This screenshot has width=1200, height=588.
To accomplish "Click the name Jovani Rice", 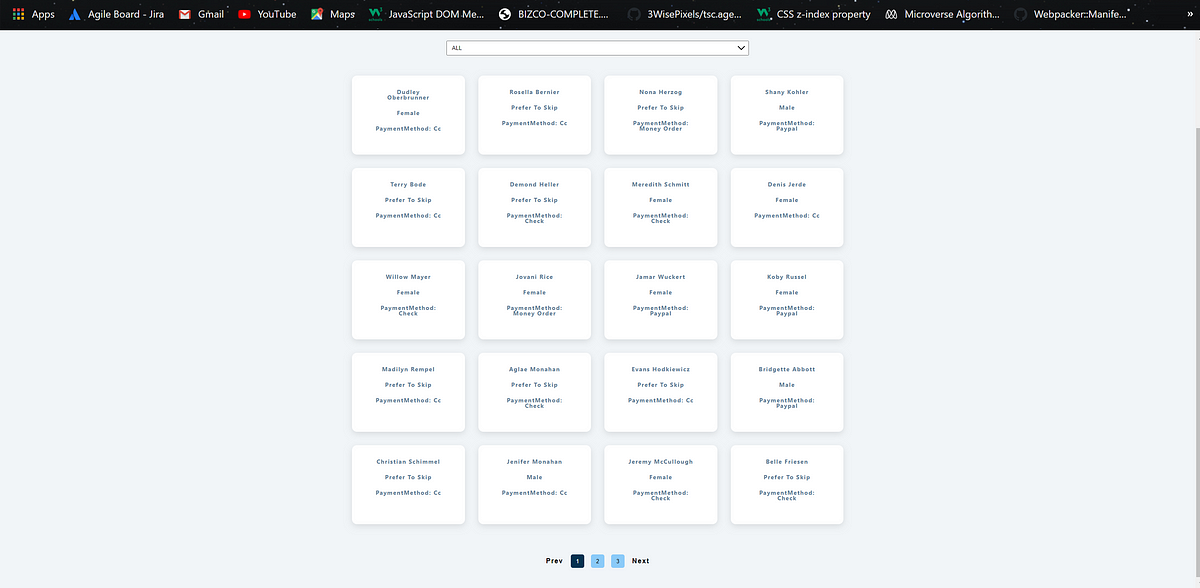I will tap(534, 277).
